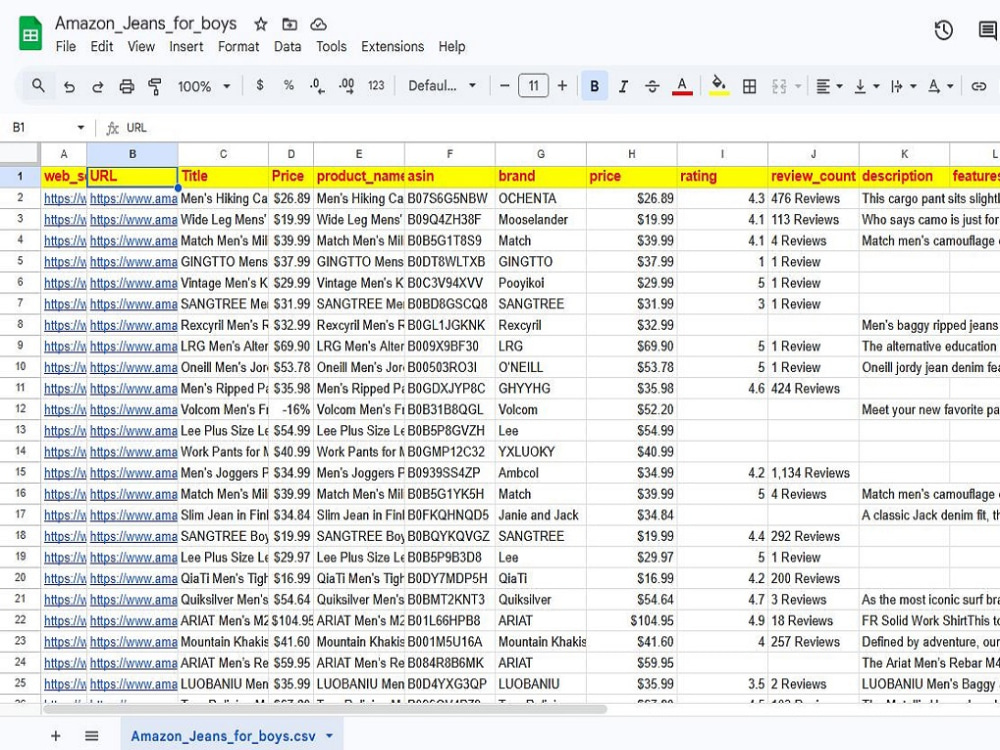Image resolution: width=1000 pixels, height=750 pixels.
Task: Click the document title Amazon_Jeans_for_boys
Action: (x=145, y=24)
